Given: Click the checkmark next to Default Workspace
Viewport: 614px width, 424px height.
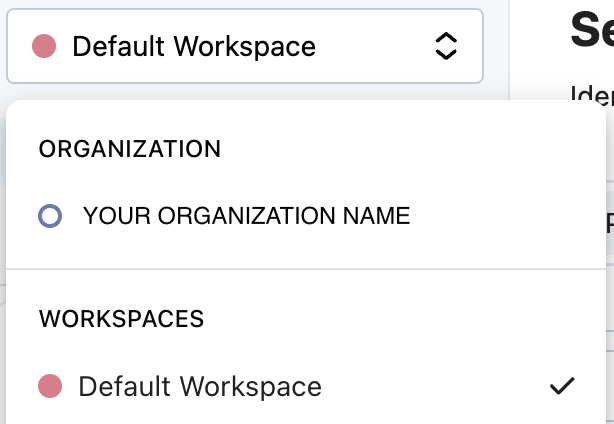Looking at the screenshot, I should [x=562, y=386].
